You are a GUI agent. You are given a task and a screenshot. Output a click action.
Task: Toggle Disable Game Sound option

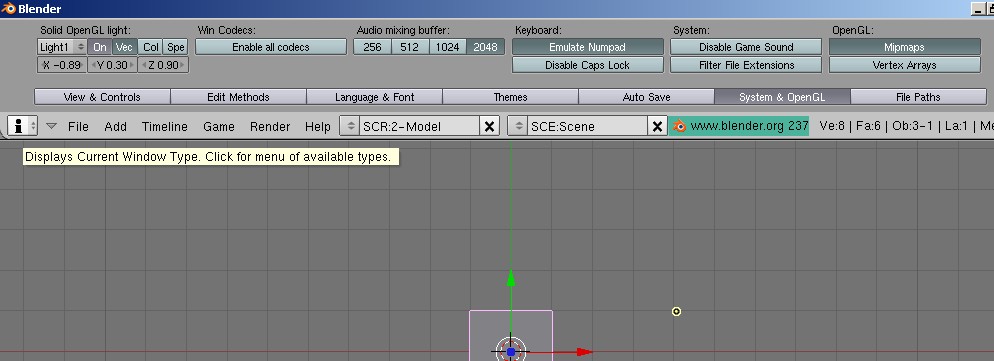746,47
